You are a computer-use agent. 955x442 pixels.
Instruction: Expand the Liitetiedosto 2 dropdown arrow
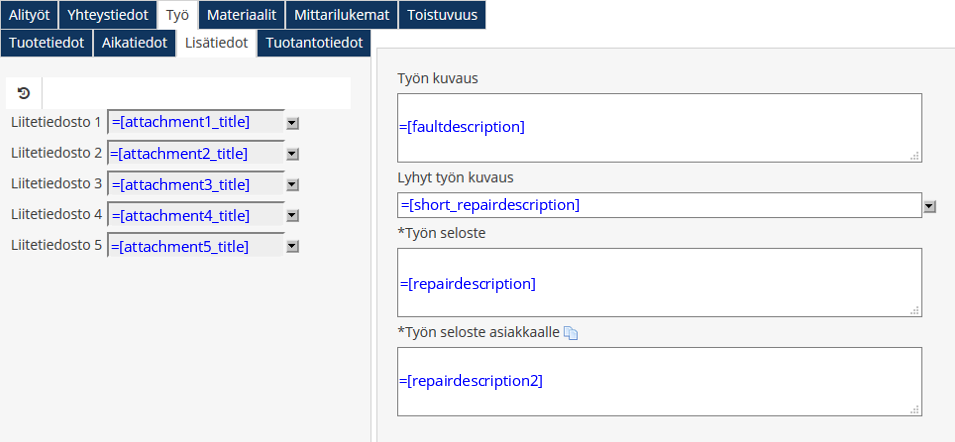tap(293, 154)
